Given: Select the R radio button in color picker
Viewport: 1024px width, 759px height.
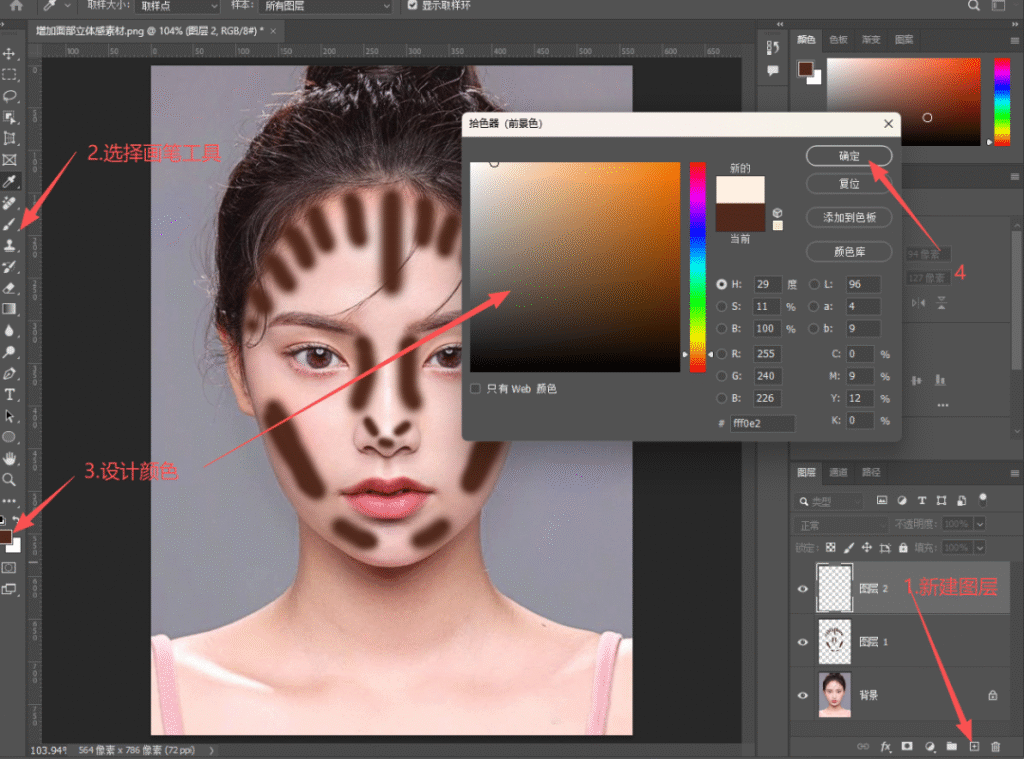Looking at the screenshot, I should pos(721,354).
